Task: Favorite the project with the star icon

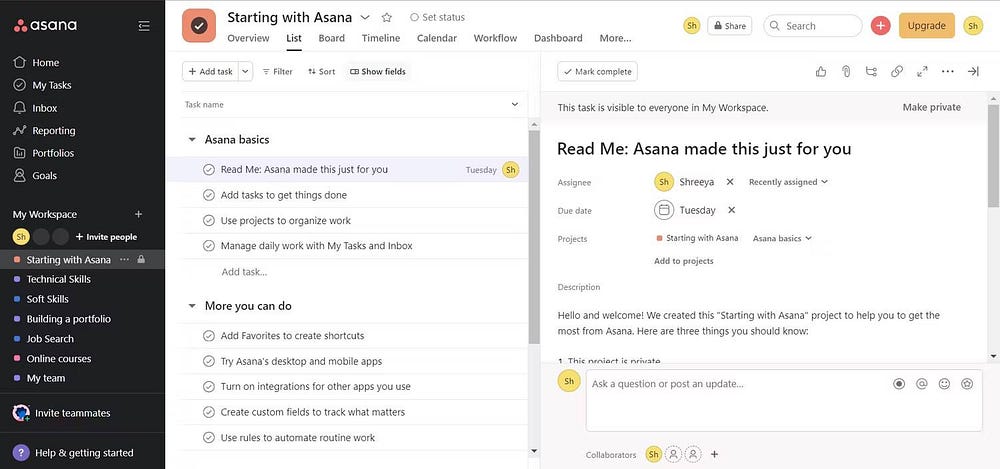Action: (386, 17)
